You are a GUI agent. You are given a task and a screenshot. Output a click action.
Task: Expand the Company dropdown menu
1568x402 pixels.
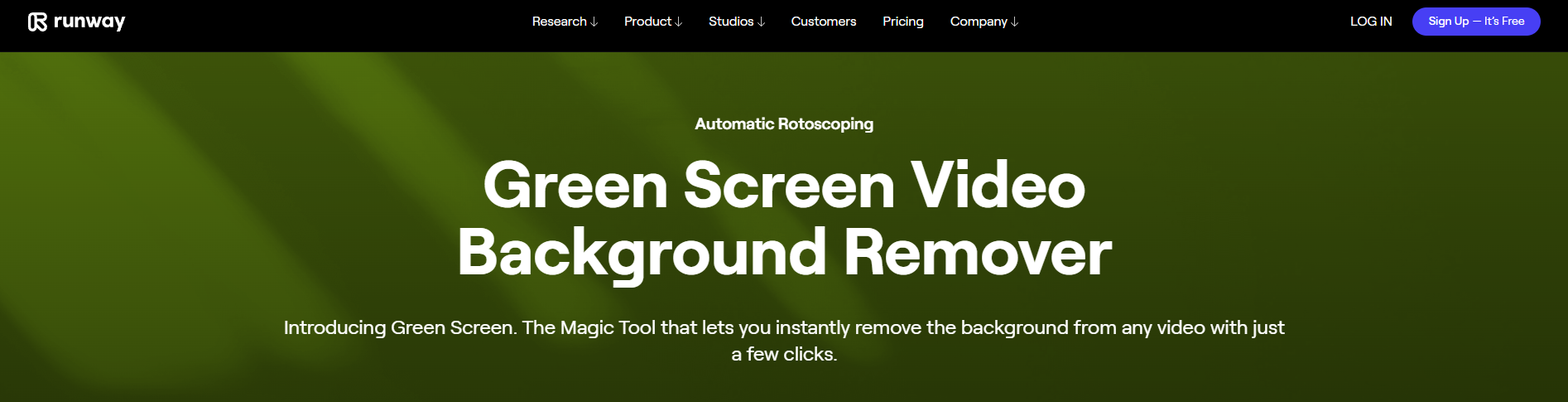[x=984, y=22]
